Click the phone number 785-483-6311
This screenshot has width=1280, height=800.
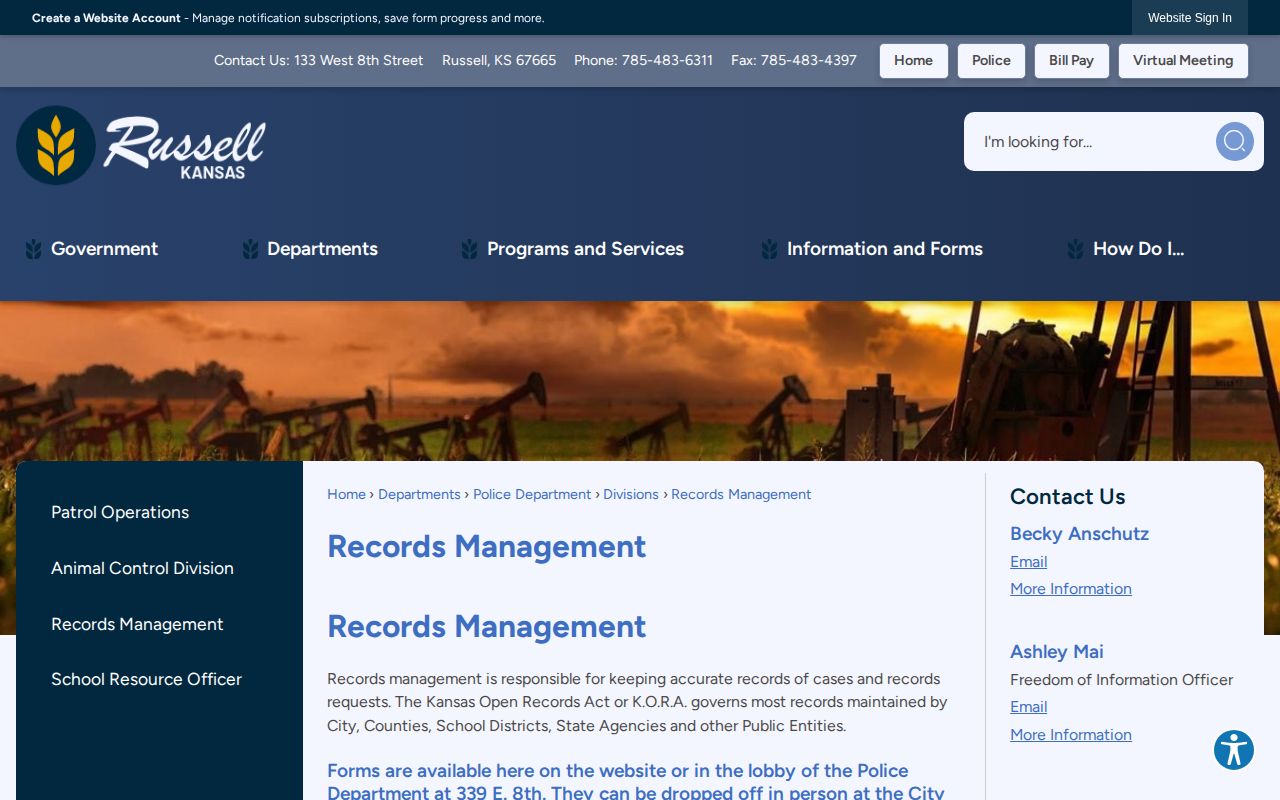tap(667, 60)
